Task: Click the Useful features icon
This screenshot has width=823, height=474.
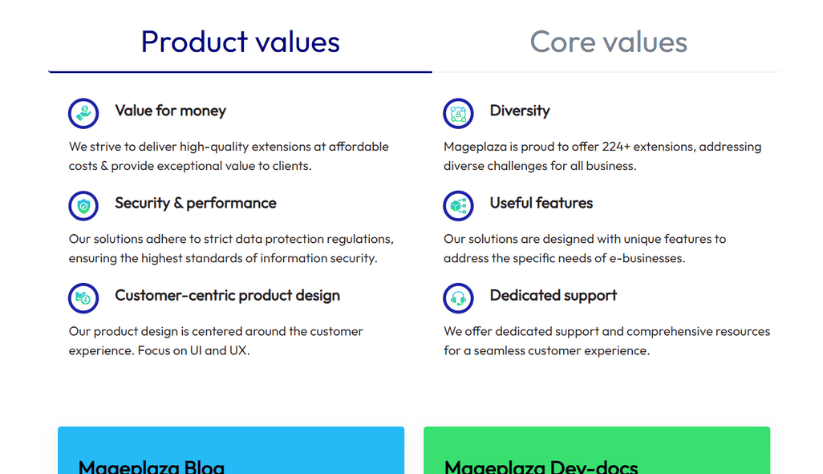Action: coord(458,206)
